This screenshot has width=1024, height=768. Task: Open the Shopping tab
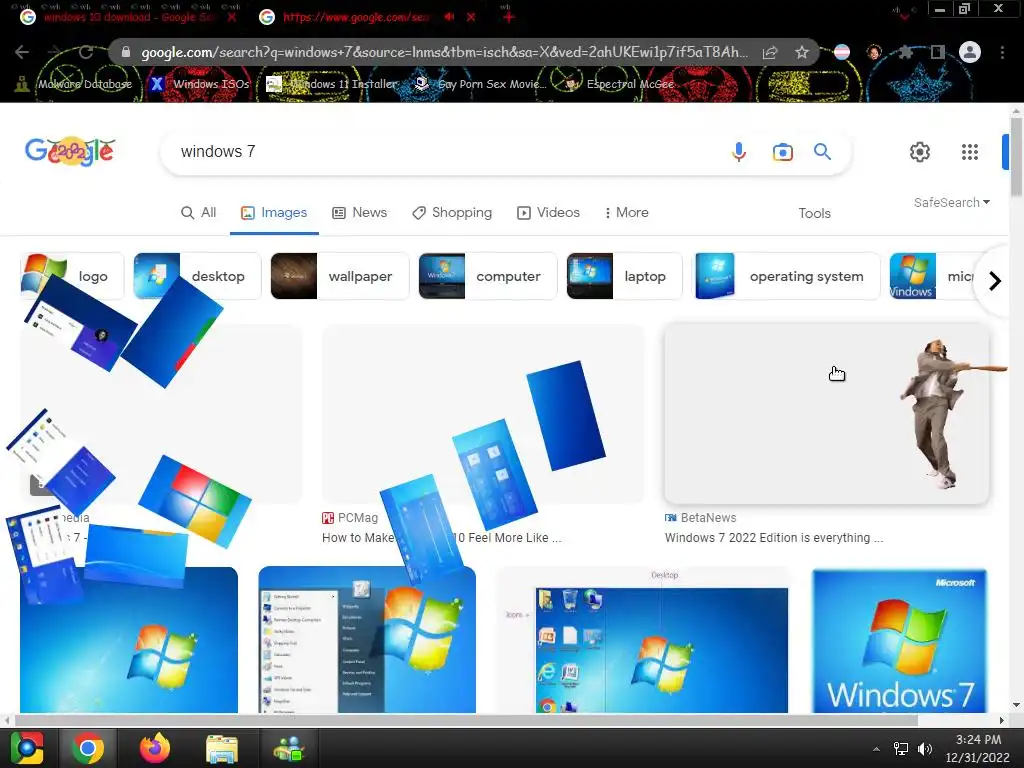(452, 213)
